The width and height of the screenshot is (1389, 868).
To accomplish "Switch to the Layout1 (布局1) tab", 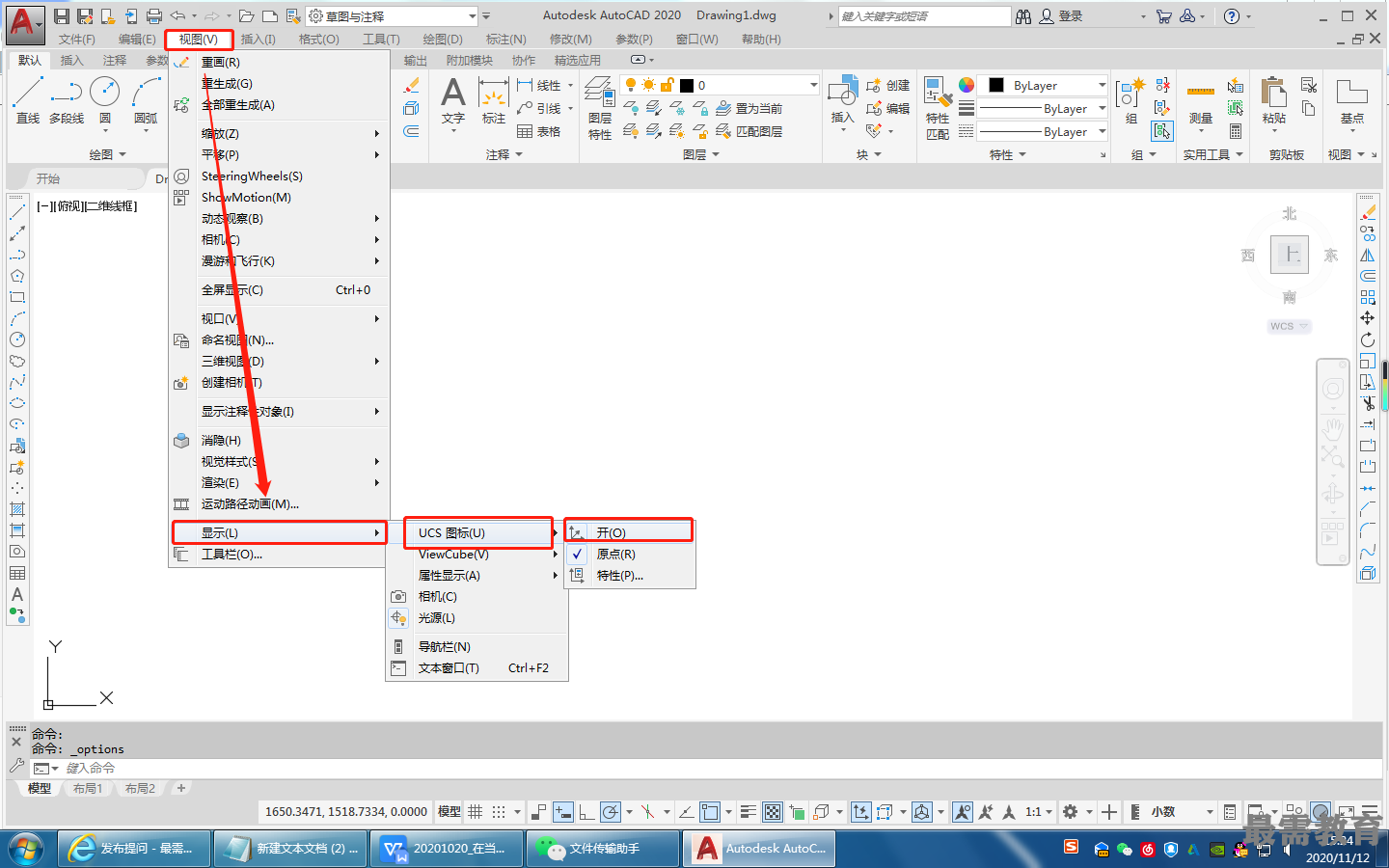I will [x=88, y=789].
